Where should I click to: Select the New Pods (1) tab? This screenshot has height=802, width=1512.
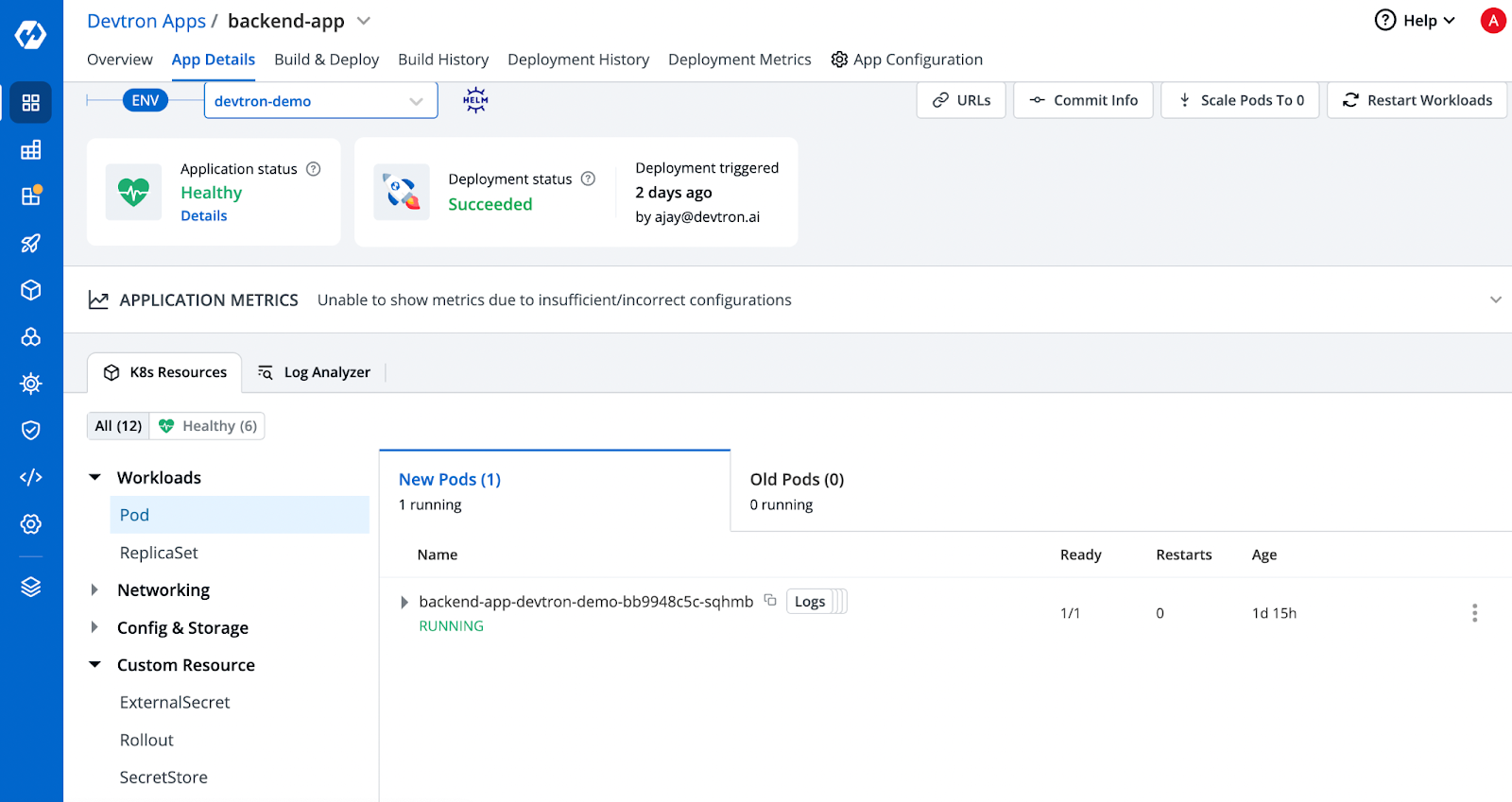[x=555, y=490]
